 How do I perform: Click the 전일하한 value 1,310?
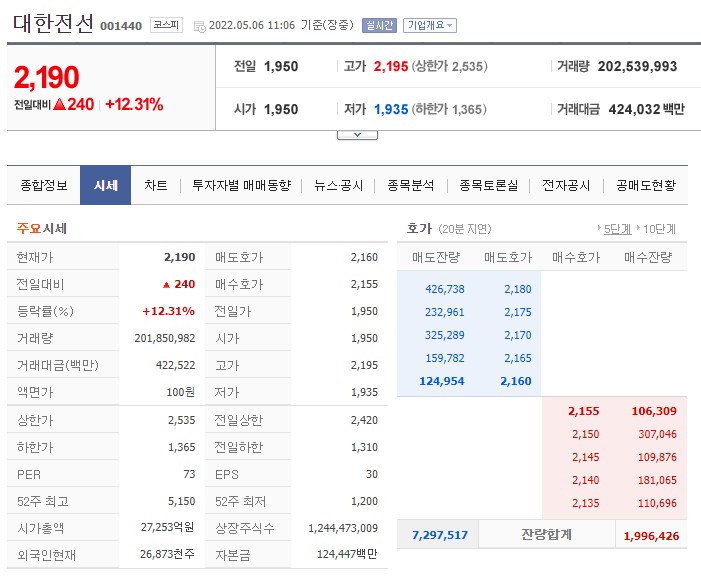click(x=364, y=447)
